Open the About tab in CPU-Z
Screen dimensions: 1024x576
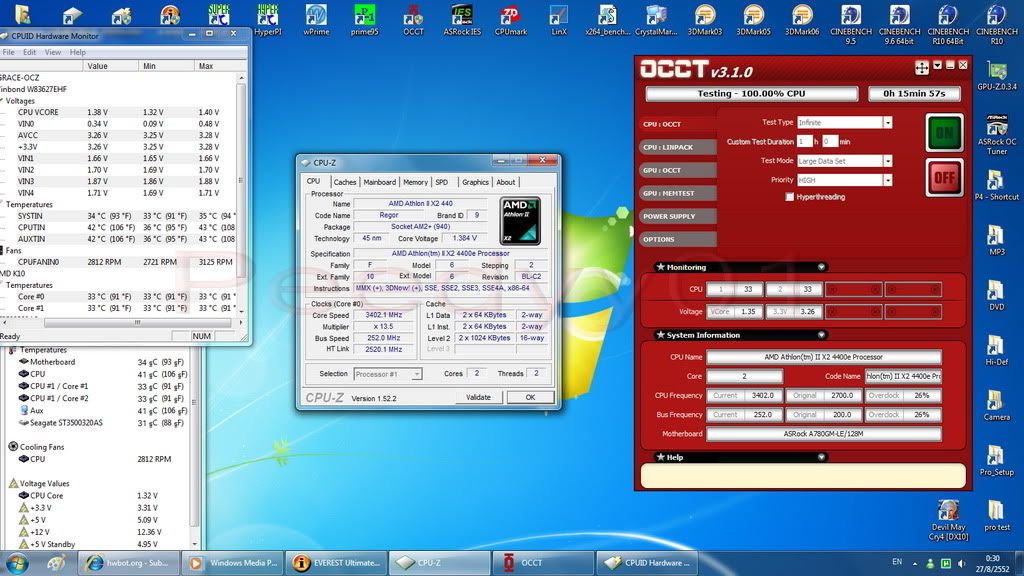pos(505,182)
